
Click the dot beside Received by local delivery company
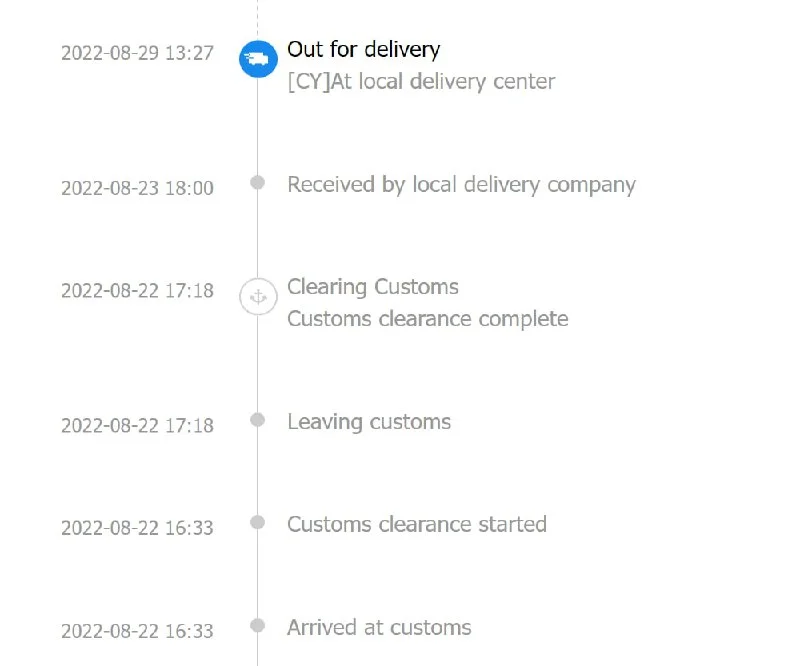coord(258,182)
